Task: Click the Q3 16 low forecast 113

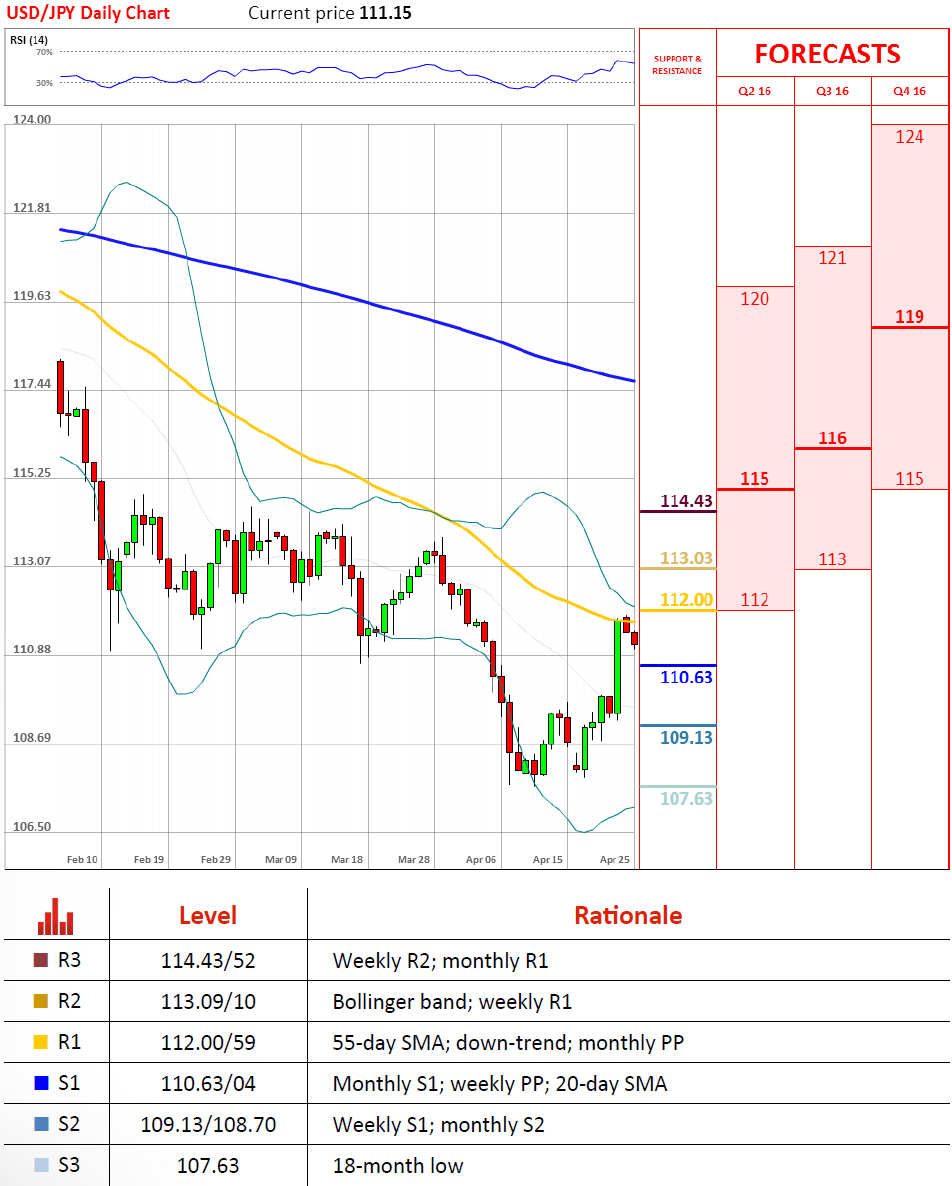Action: point(833,559)
